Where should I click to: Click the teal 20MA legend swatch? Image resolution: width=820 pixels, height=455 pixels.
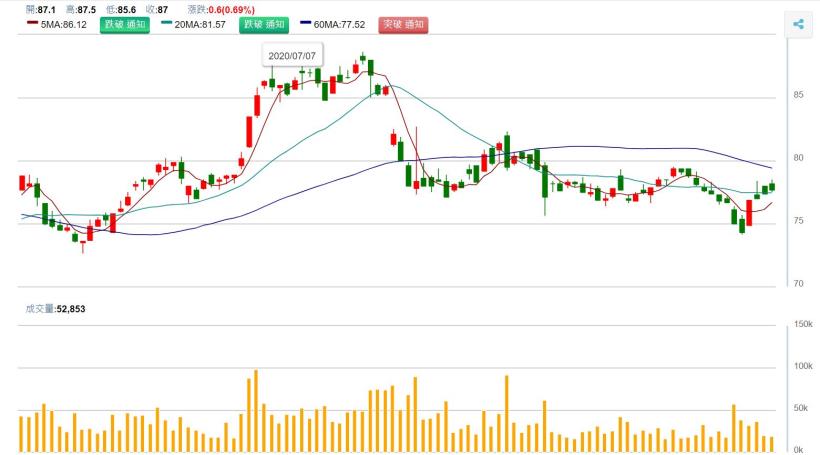(x=164, y=22)
